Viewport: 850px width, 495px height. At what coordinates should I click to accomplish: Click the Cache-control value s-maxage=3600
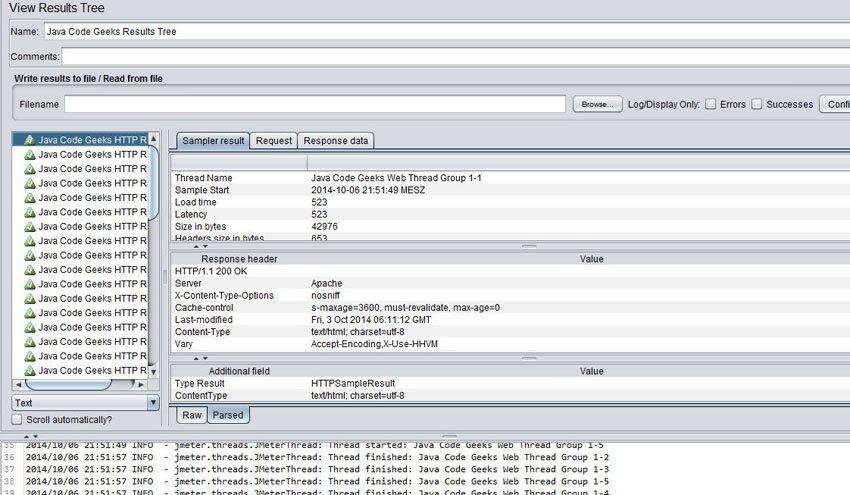405,308
